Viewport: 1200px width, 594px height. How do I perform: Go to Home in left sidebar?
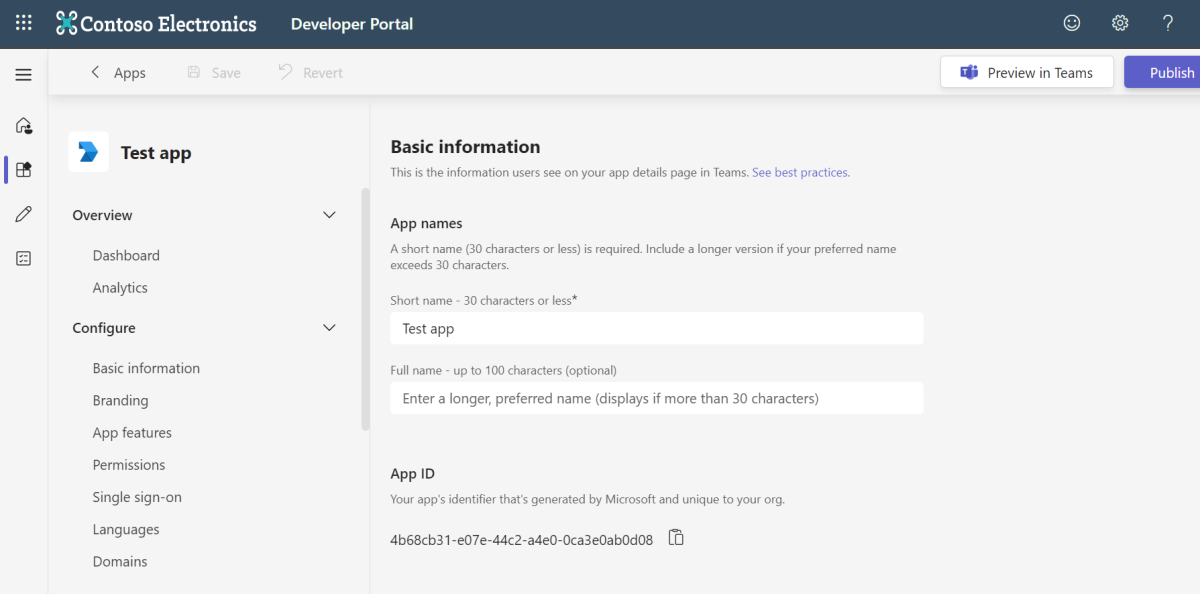click(24, 126)
